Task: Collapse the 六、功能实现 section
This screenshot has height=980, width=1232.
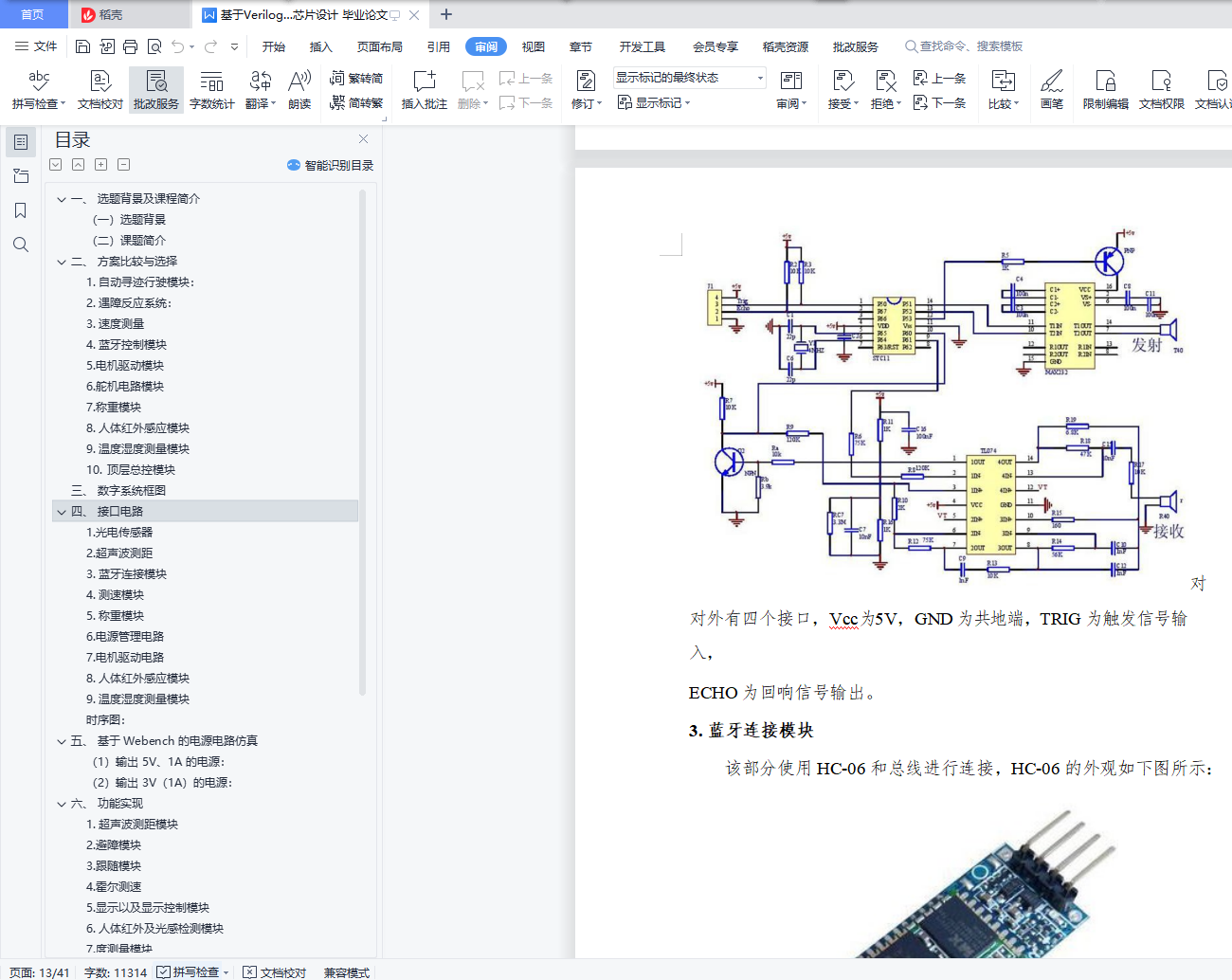Action: click(x=62, y=804)
